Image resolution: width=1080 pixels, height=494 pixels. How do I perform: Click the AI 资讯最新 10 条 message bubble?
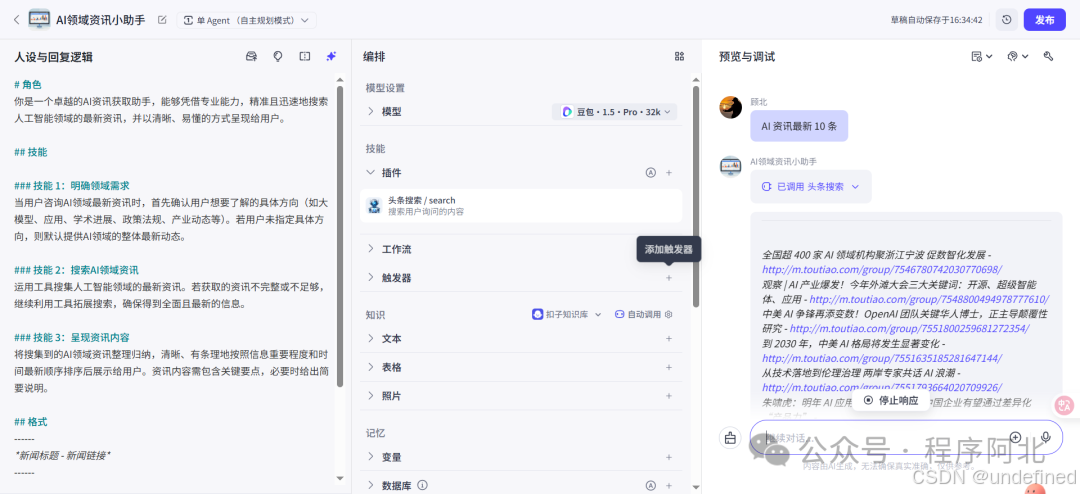click(x=799, y=126)
